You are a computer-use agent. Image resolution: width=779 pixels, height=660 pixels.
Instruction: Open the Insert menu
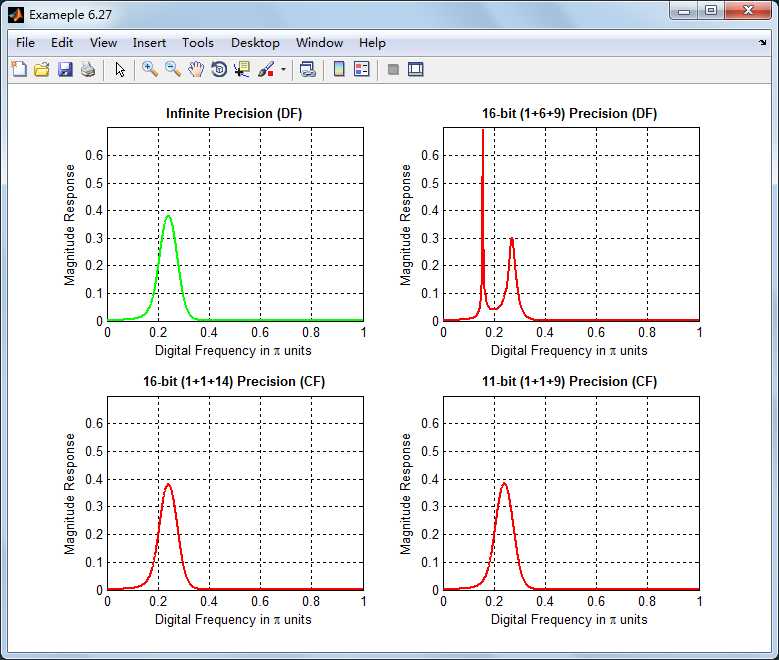pyautogui.click(x=149, y=43)
